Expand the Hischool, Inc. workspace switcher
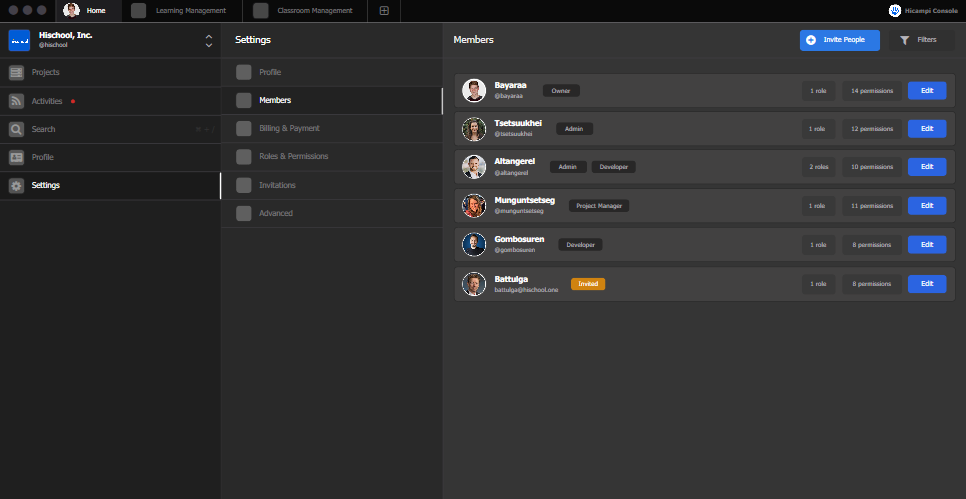 [x=208, y=40]
